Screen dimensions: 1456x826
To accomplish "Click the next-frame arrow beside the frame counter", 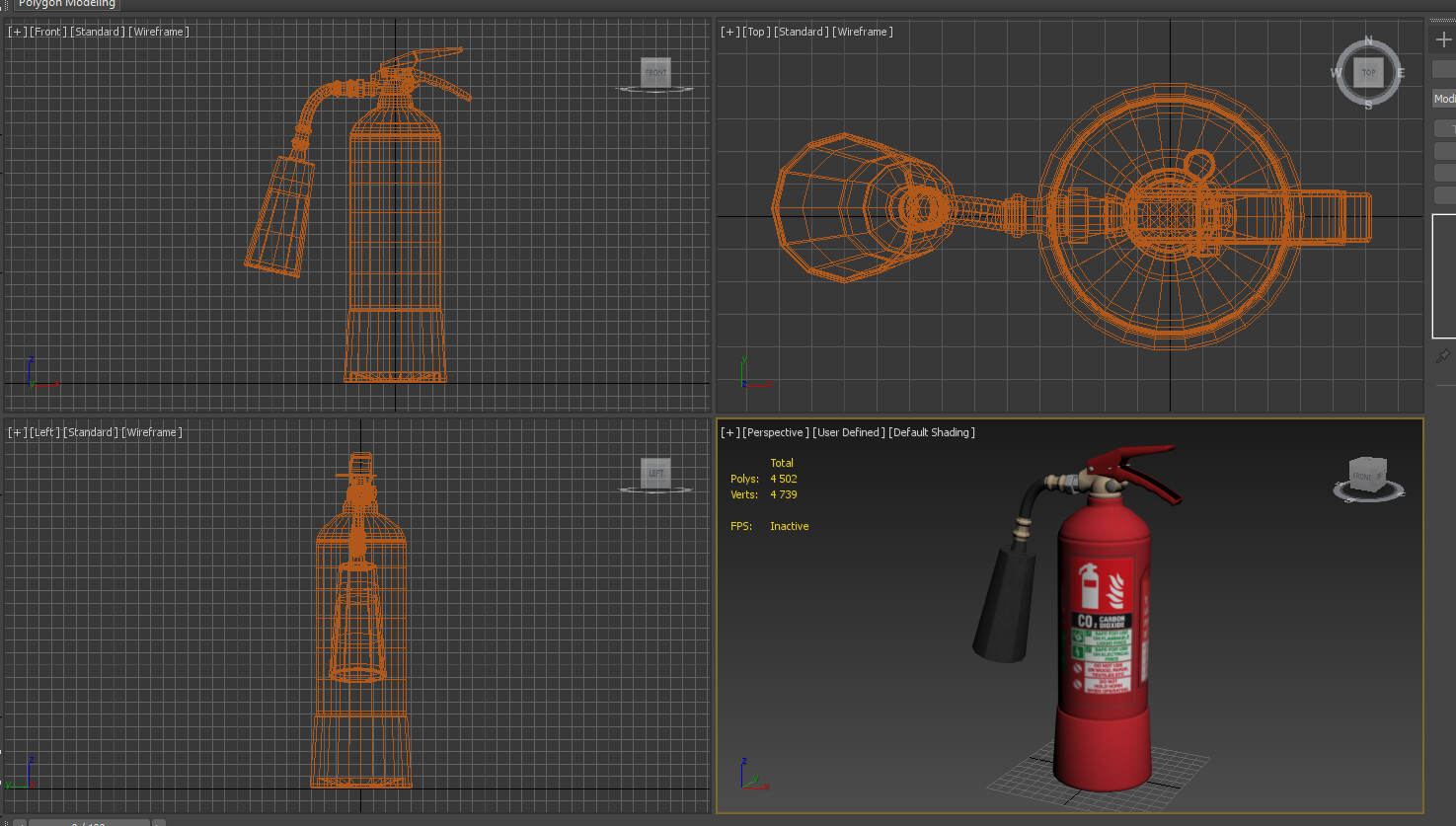I will coord(158,822).
